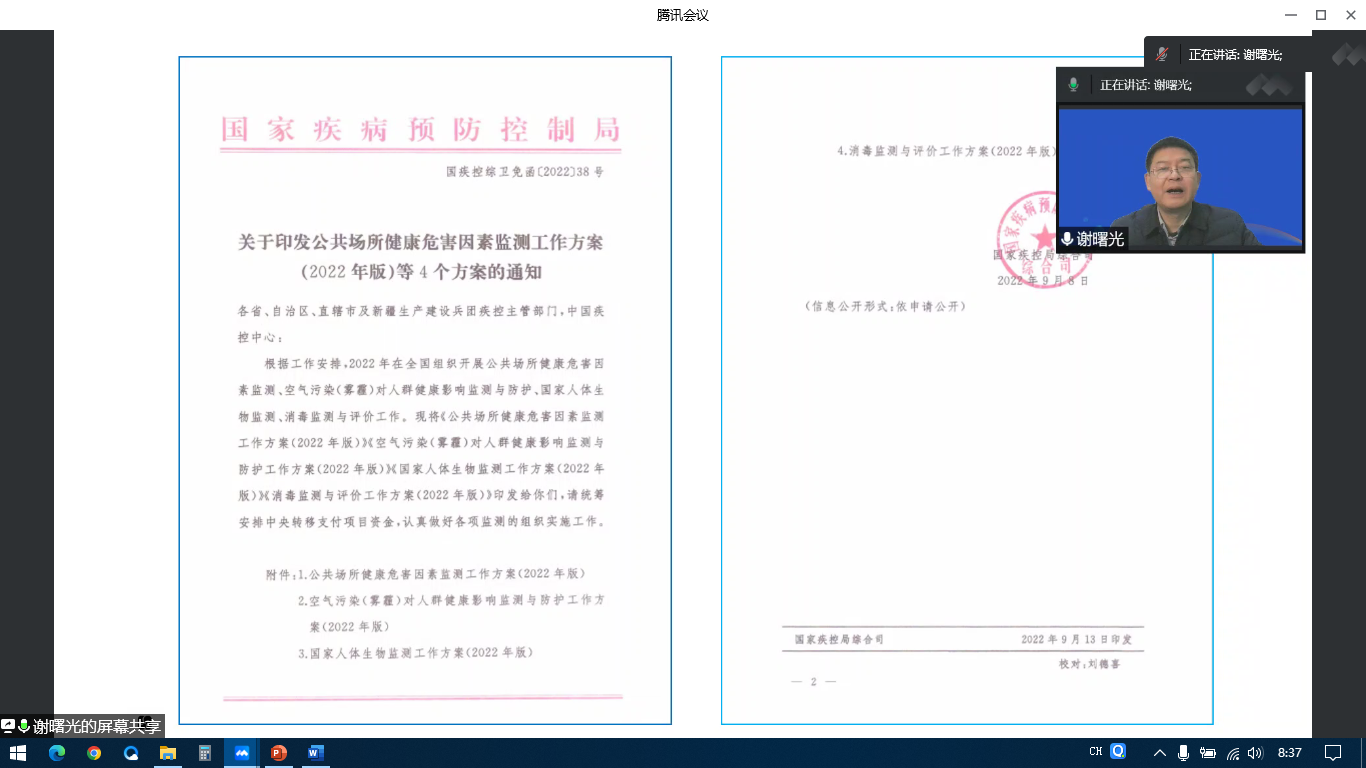
Task: Open the volume control in system tray
Action: click(x=1255, y=753)
